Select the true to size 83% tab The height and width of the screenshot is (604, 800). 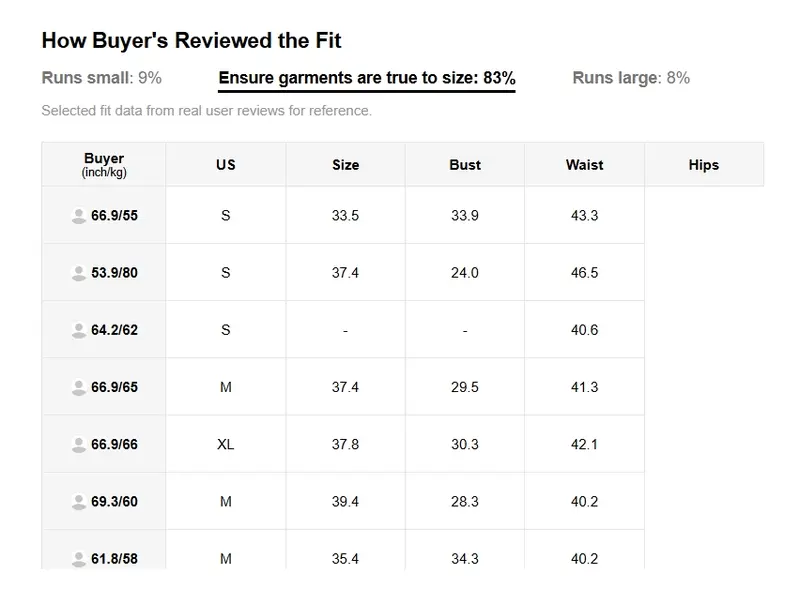[x=367, y=78]
